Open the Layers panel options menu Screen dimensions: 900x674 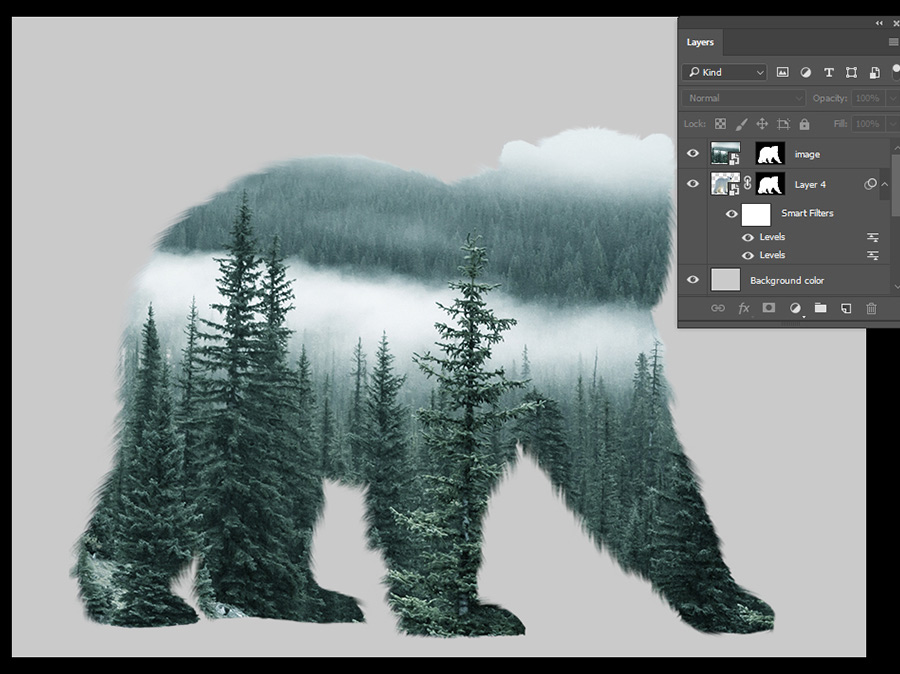coord(893,42)
